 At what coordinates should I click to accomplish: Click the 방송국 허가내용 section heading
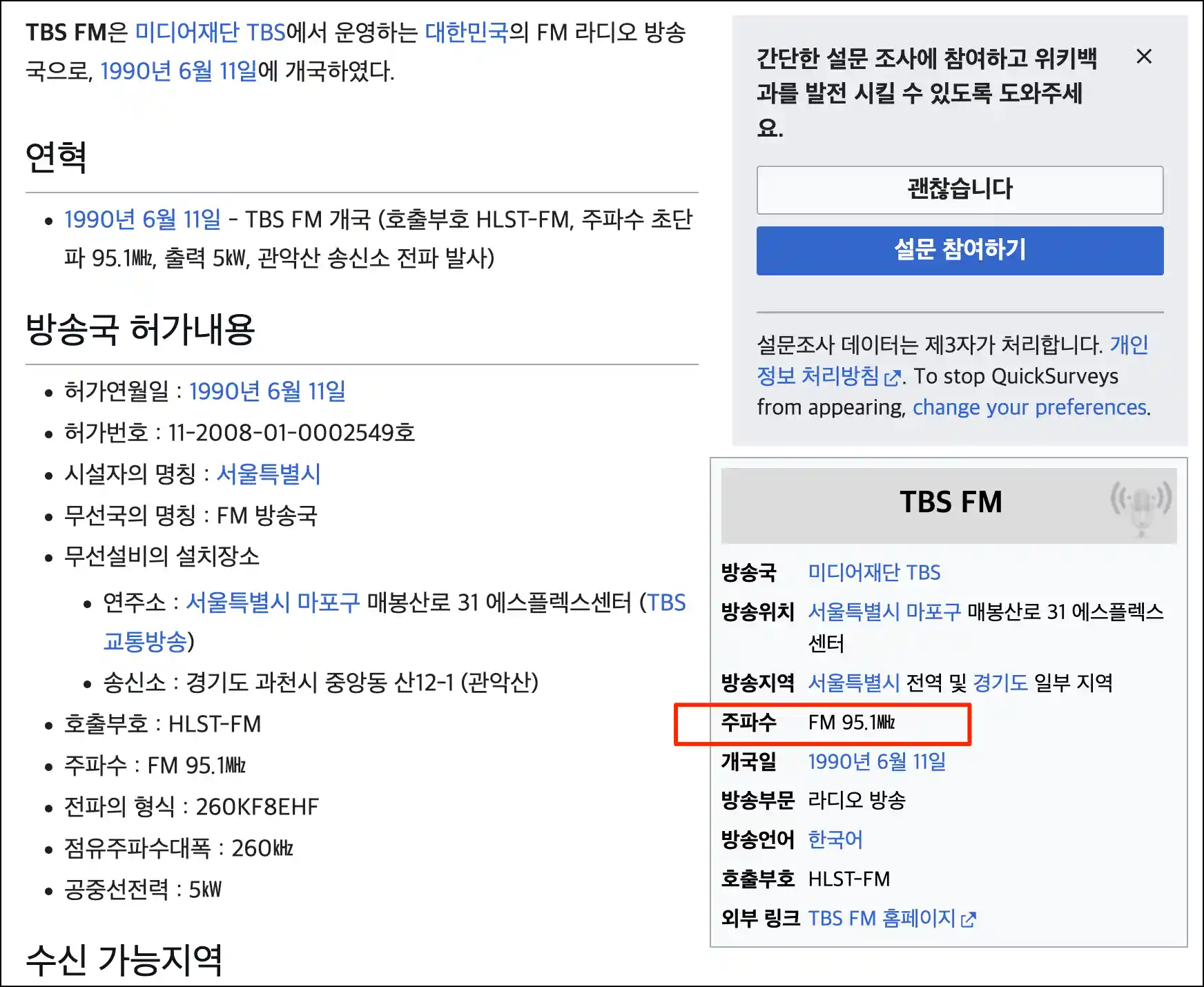click(140, 329)
